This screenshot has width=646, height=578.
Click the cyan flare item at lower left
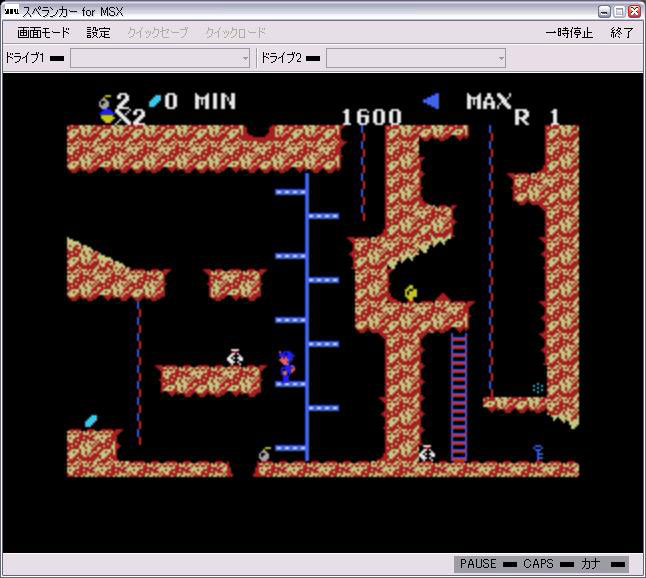91,421
